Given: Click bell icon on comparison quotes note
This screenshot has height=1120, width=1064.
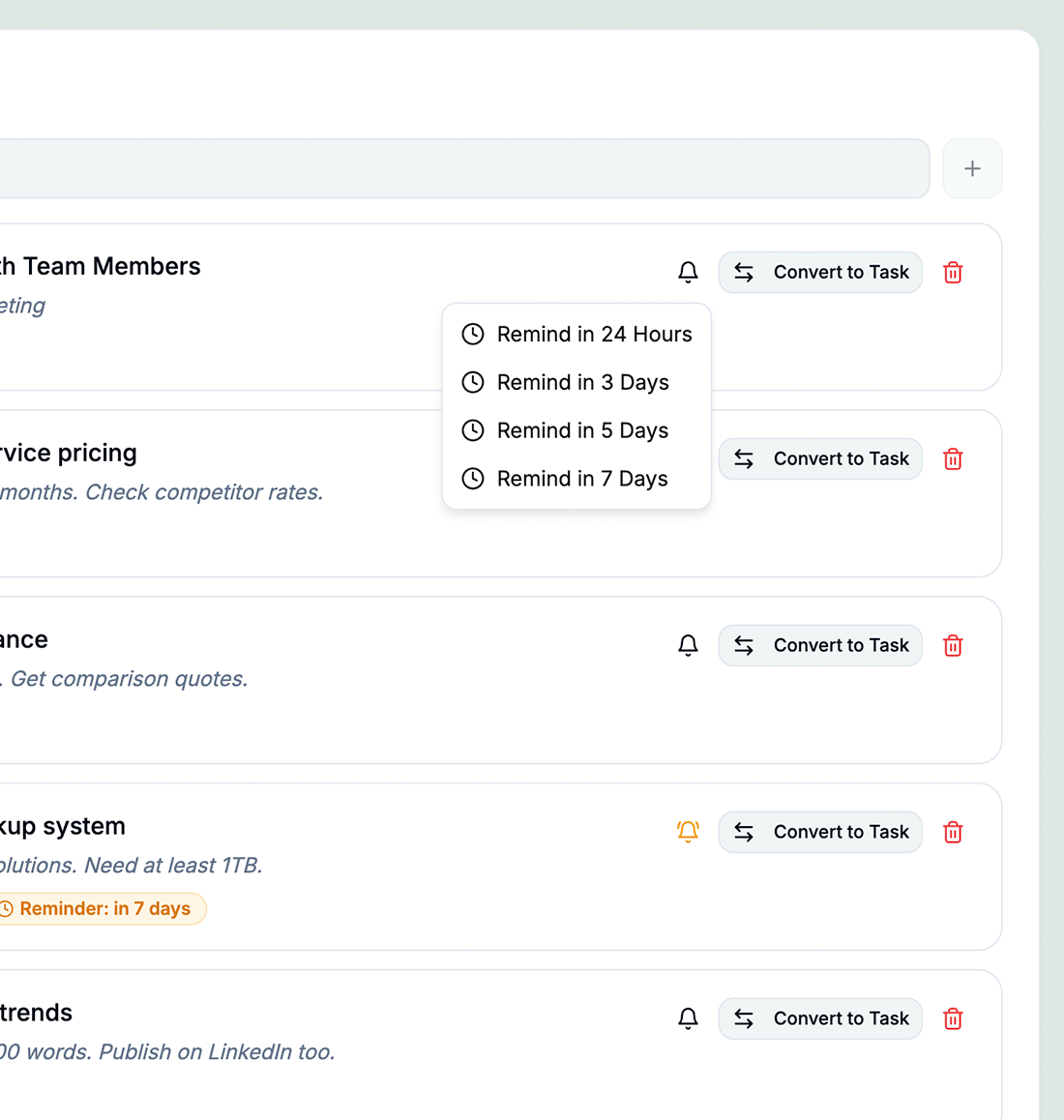Looking at the screenshot, I should pos(688,645).
